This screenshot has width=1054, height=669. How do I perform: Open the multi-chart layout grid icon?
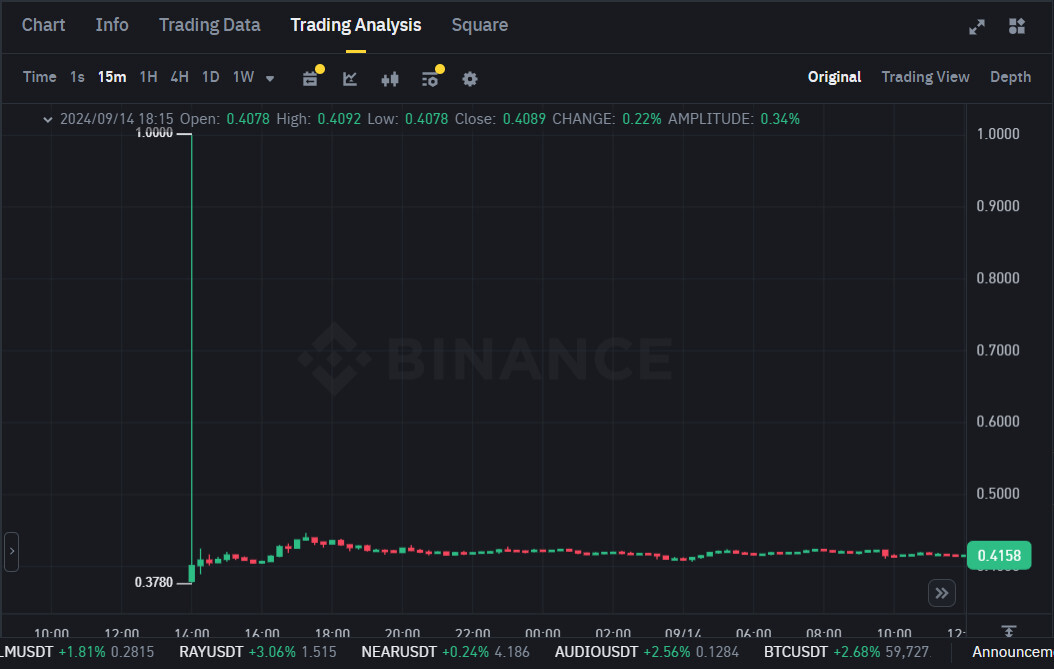(1016, 26)
